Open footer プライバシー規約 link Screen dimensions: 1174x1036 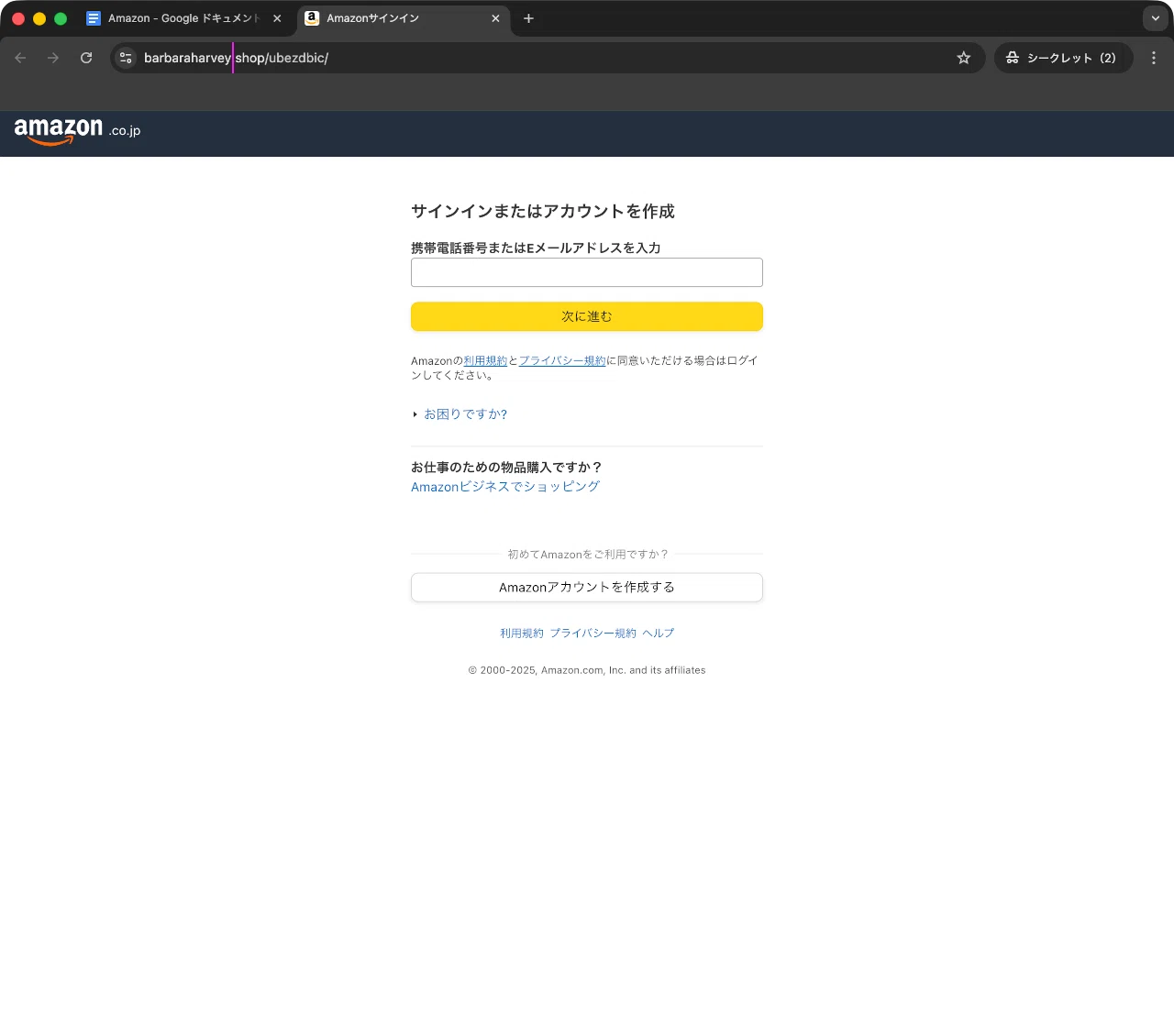tap(593, 634)
